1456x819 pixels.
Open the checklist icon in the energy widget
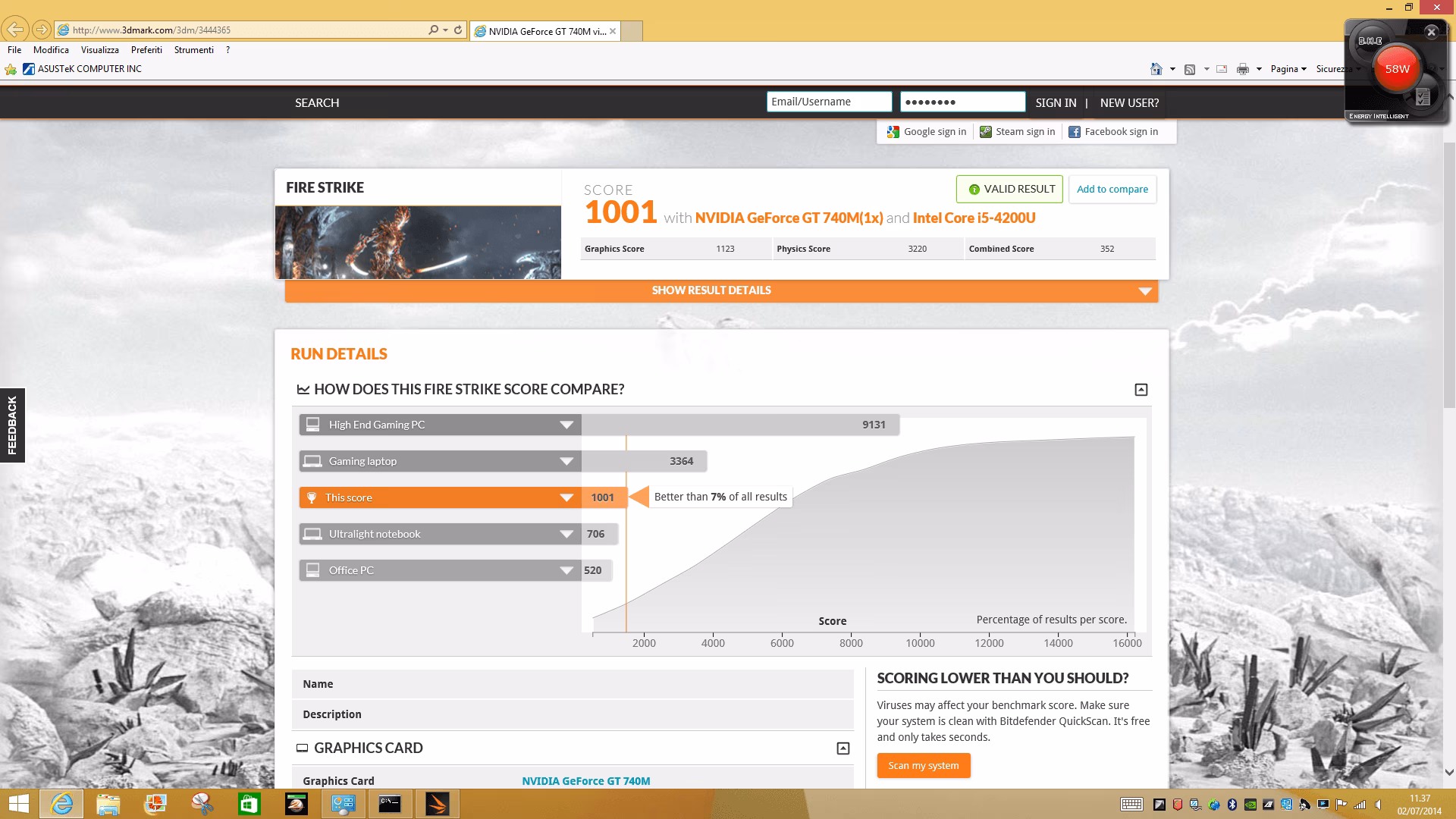tap(1423, 96)
